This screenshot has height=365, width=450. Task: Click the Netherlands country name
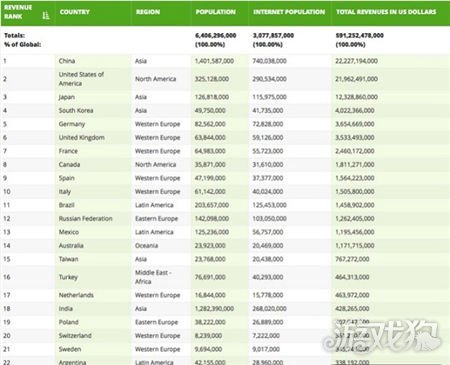click(76, 295)
